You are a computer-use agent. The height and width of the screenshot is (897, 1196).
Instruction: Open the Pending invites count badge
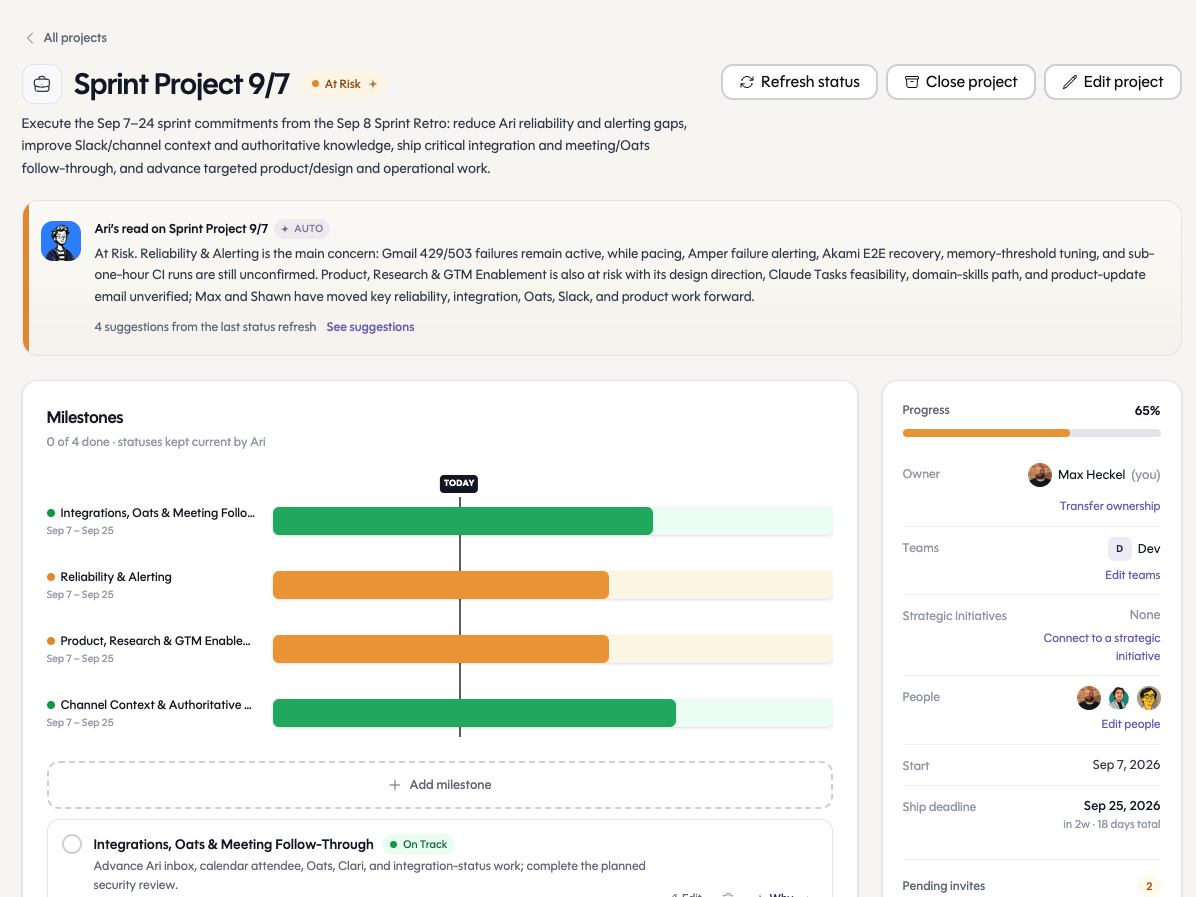[x=1149, y=886]
